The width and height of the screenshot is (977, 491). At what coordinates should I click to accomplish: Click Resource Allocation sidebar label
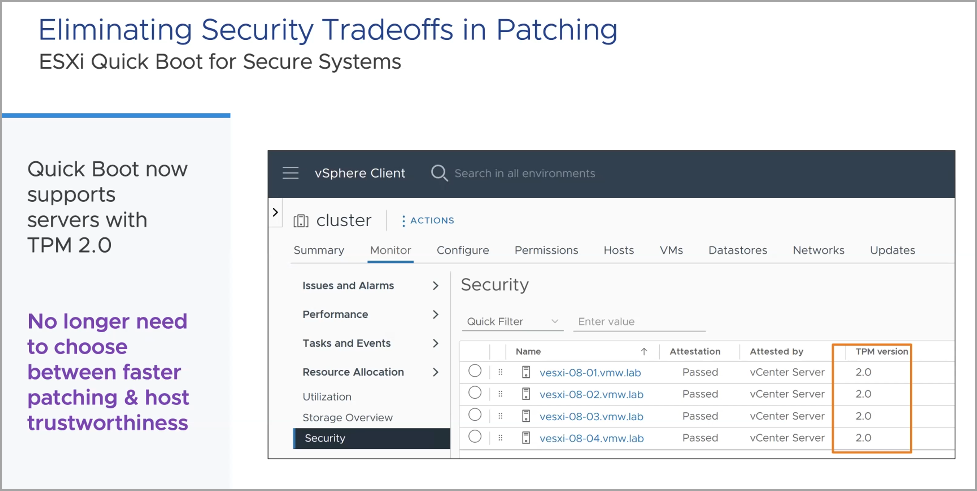click(x=353, y=372)
